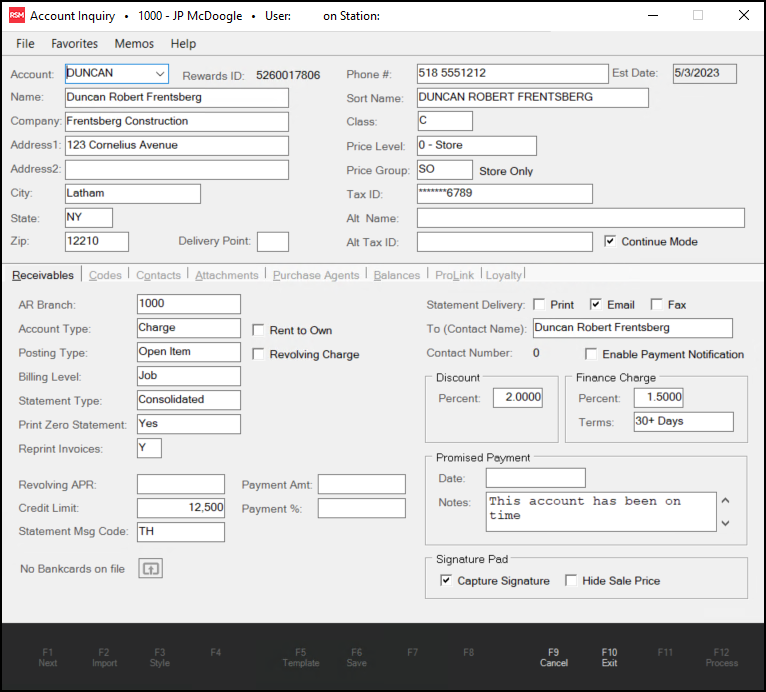The height and width of the screenshot is (692, 766).
Task: Close the Account Inquiry window
Action: click(743, 16)
